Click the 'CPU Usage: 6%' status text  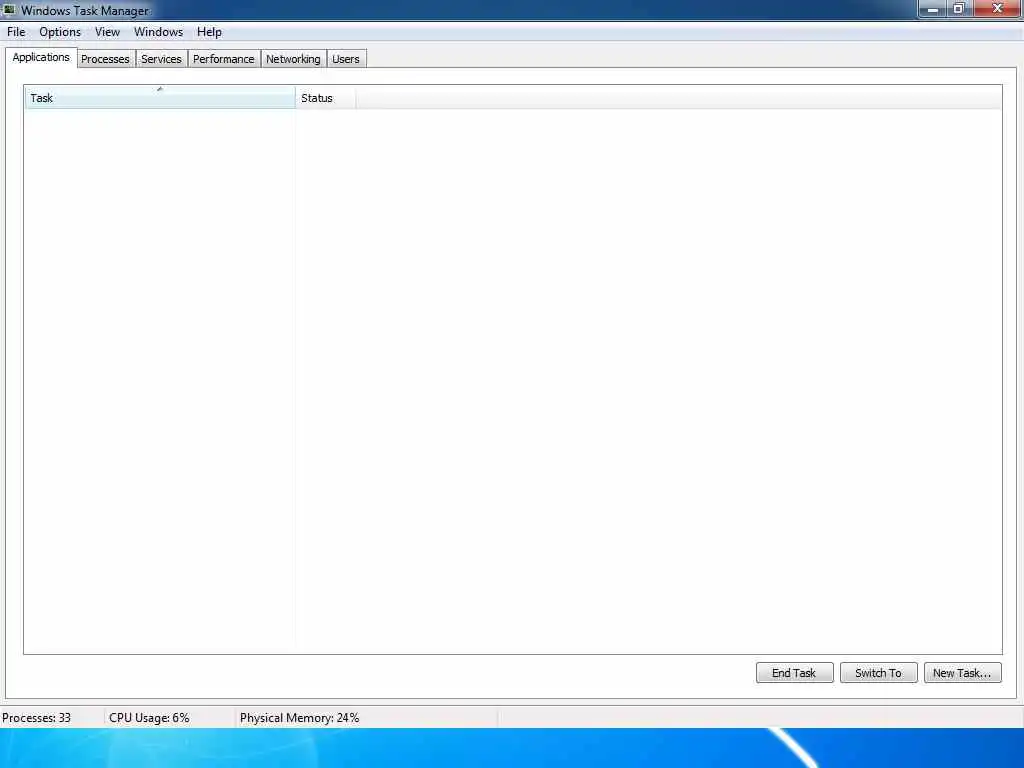[x=149, y=718]
